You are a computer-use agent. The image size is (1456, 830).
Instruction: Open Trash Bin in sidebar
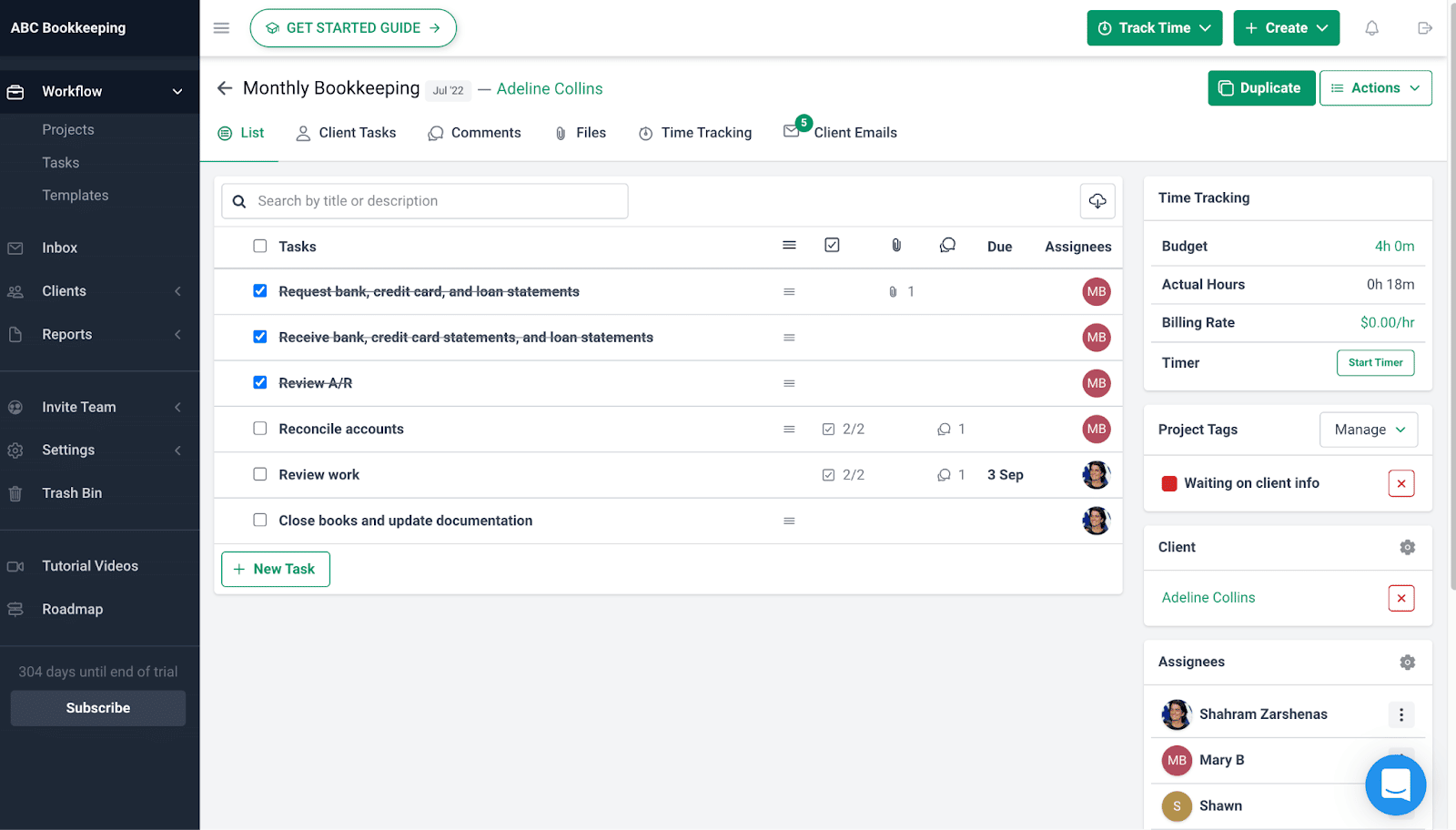(72, 493)
